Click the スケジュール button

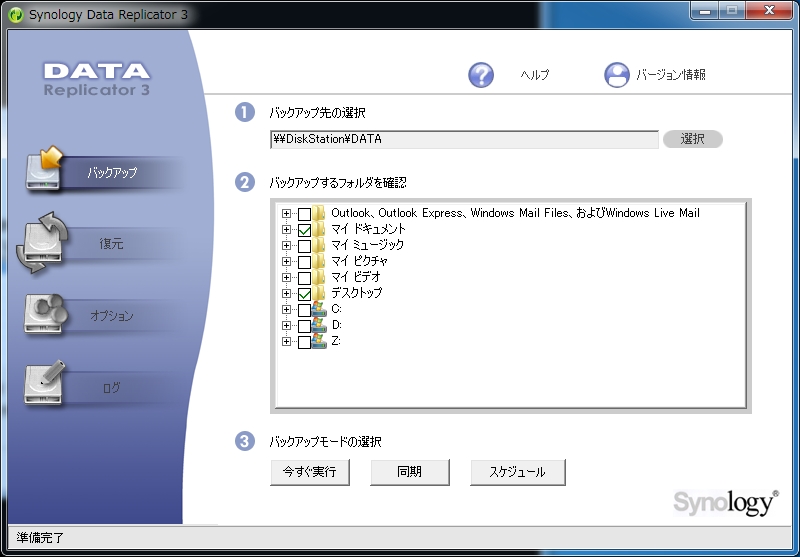(x=517, y=472)
